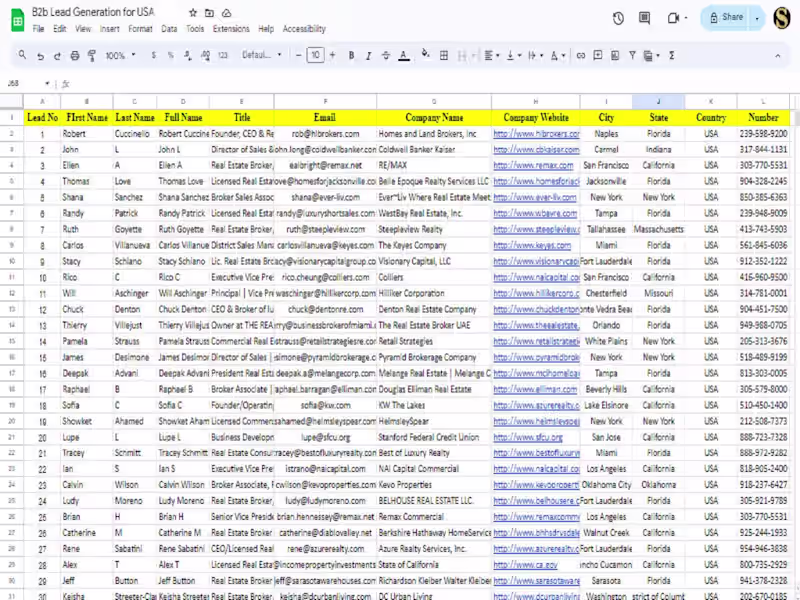
Task: Open the name box dropdown arrow
Action: [x=47, y=83]
